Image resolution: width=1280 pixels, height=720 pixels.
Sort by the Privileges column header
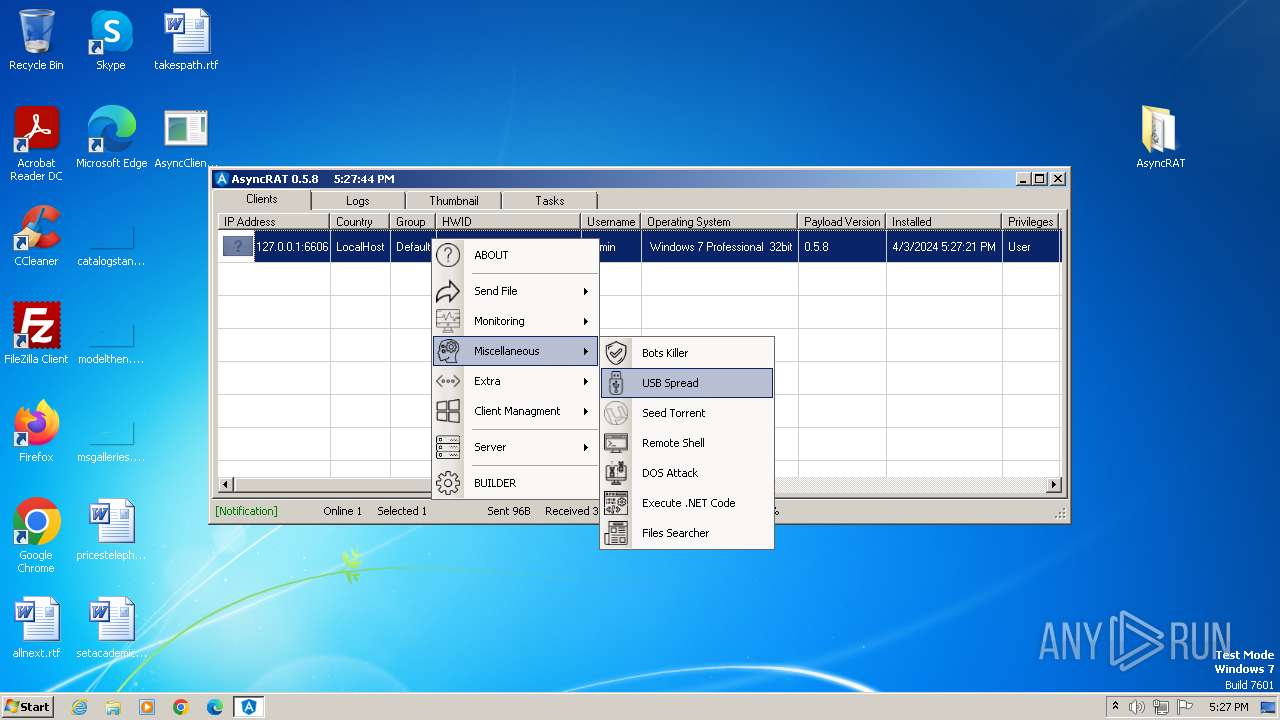click(1031, 222)
